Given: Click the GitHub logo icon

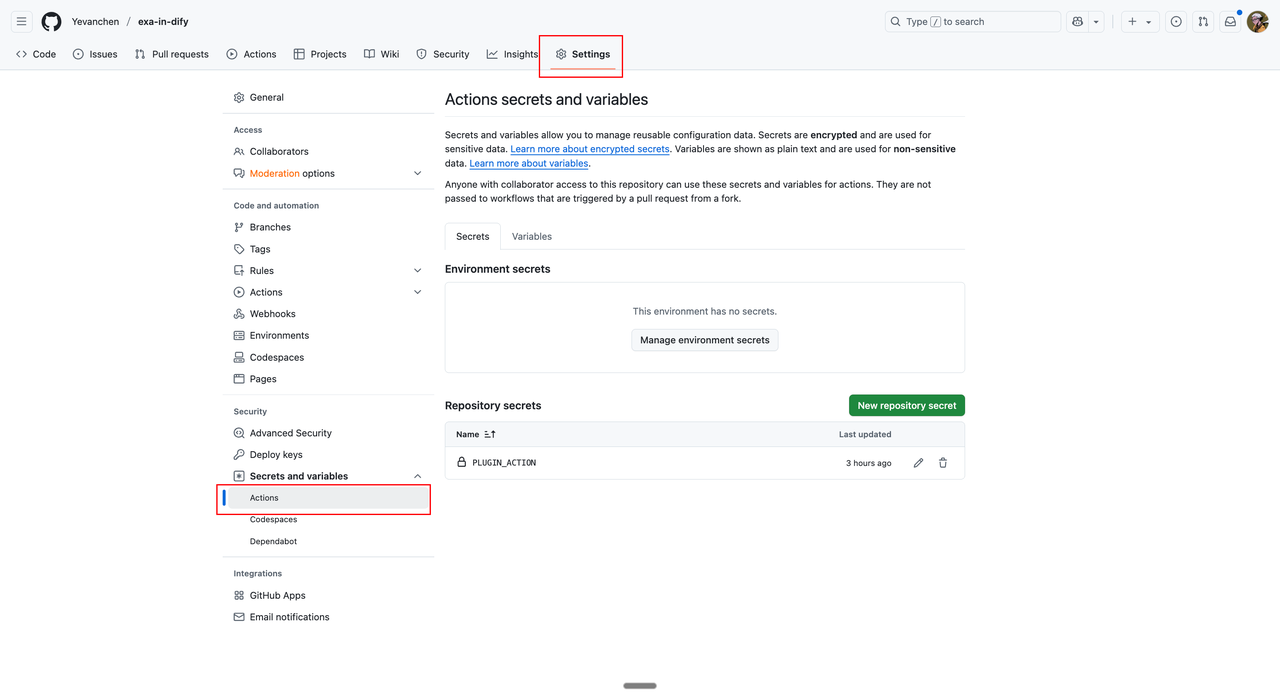Looking at the screenshot, I should [x=51, y=21].
